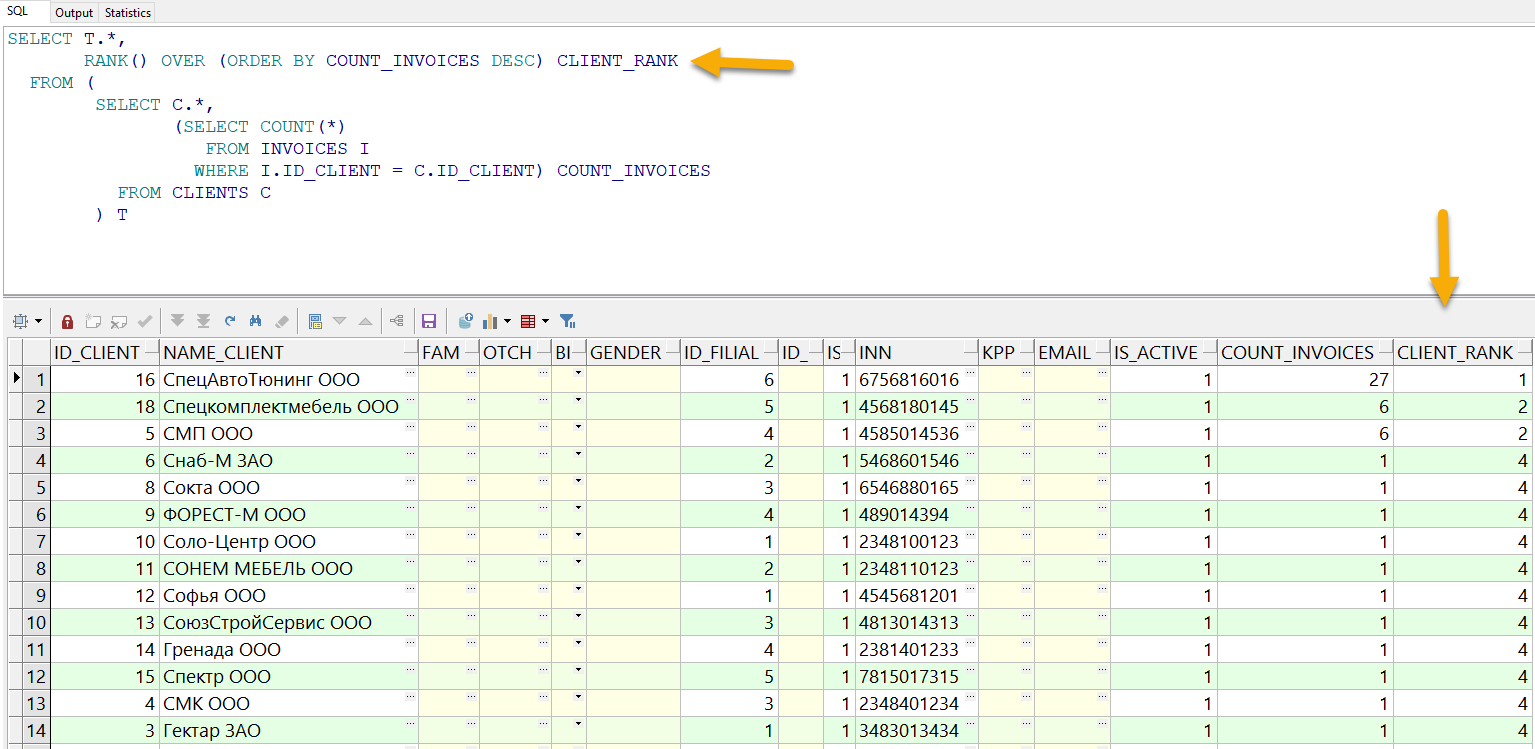The width and height of the screenshot is (1535, 749).
Task: Click the fetch all records icon
Action: [x=202, y=320]
